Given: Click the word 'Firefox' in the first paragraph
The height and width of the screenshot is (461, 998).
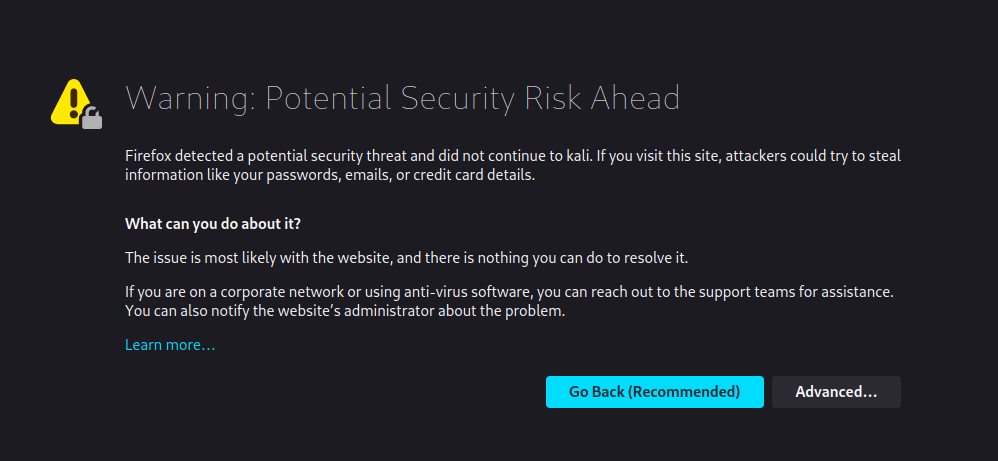Looking at the screenshot, I should (148, 156).
